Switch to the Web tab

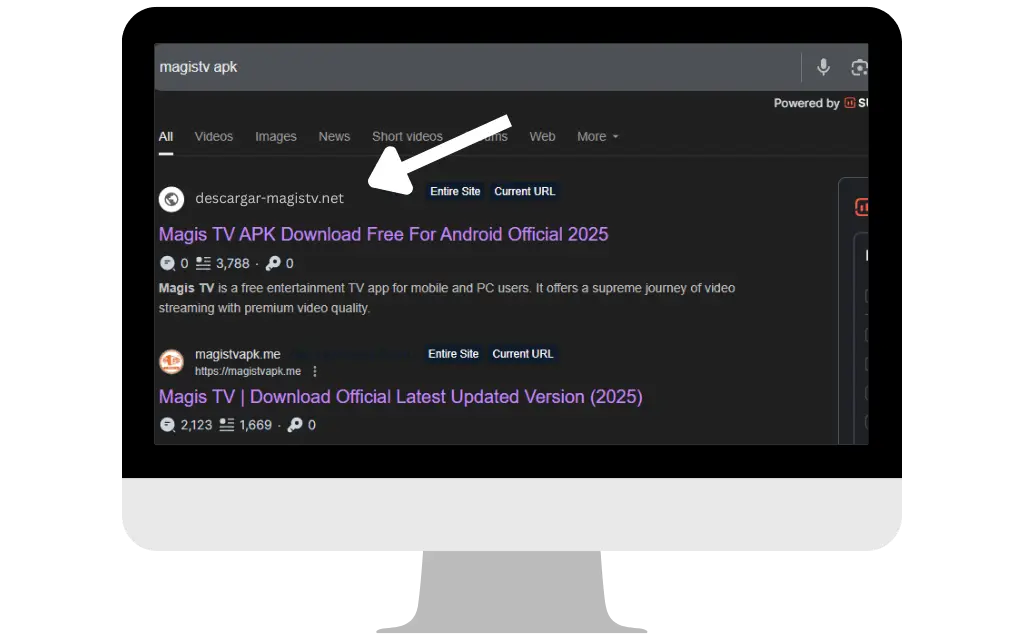(542, 136)
